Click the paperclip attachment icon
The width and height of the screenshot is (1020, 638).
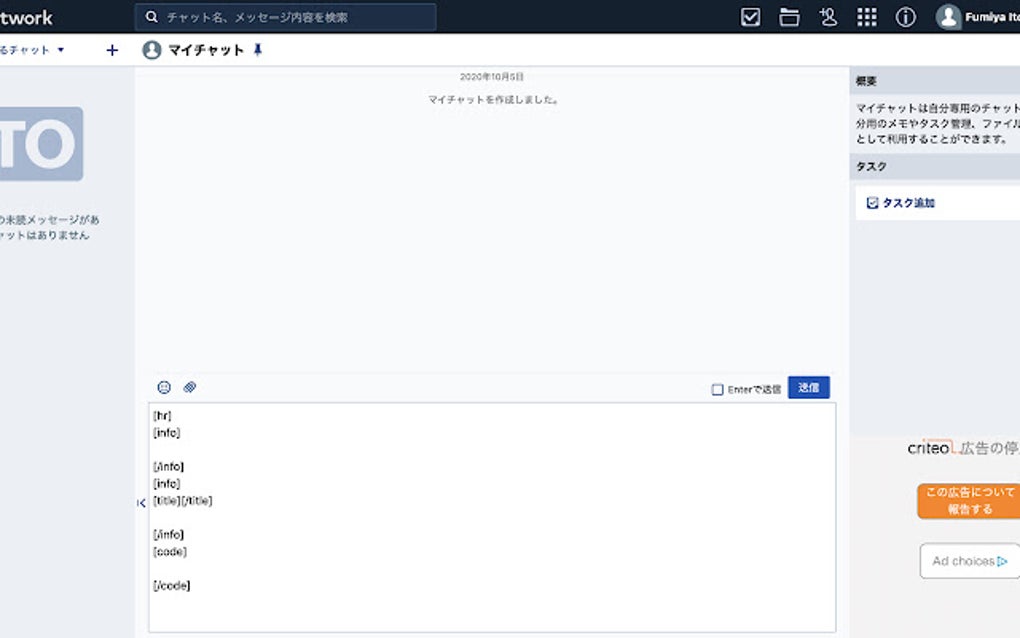(x=190, y=387)
